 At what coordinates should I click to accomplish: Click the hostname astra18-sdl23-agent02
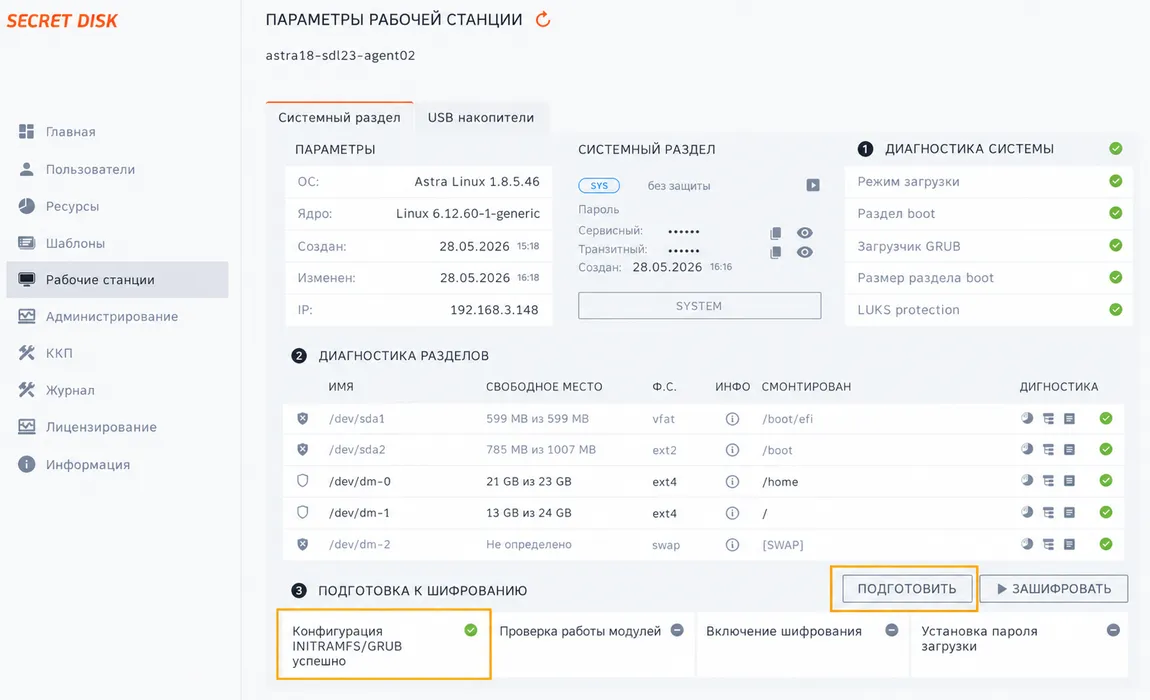point(340,55)
